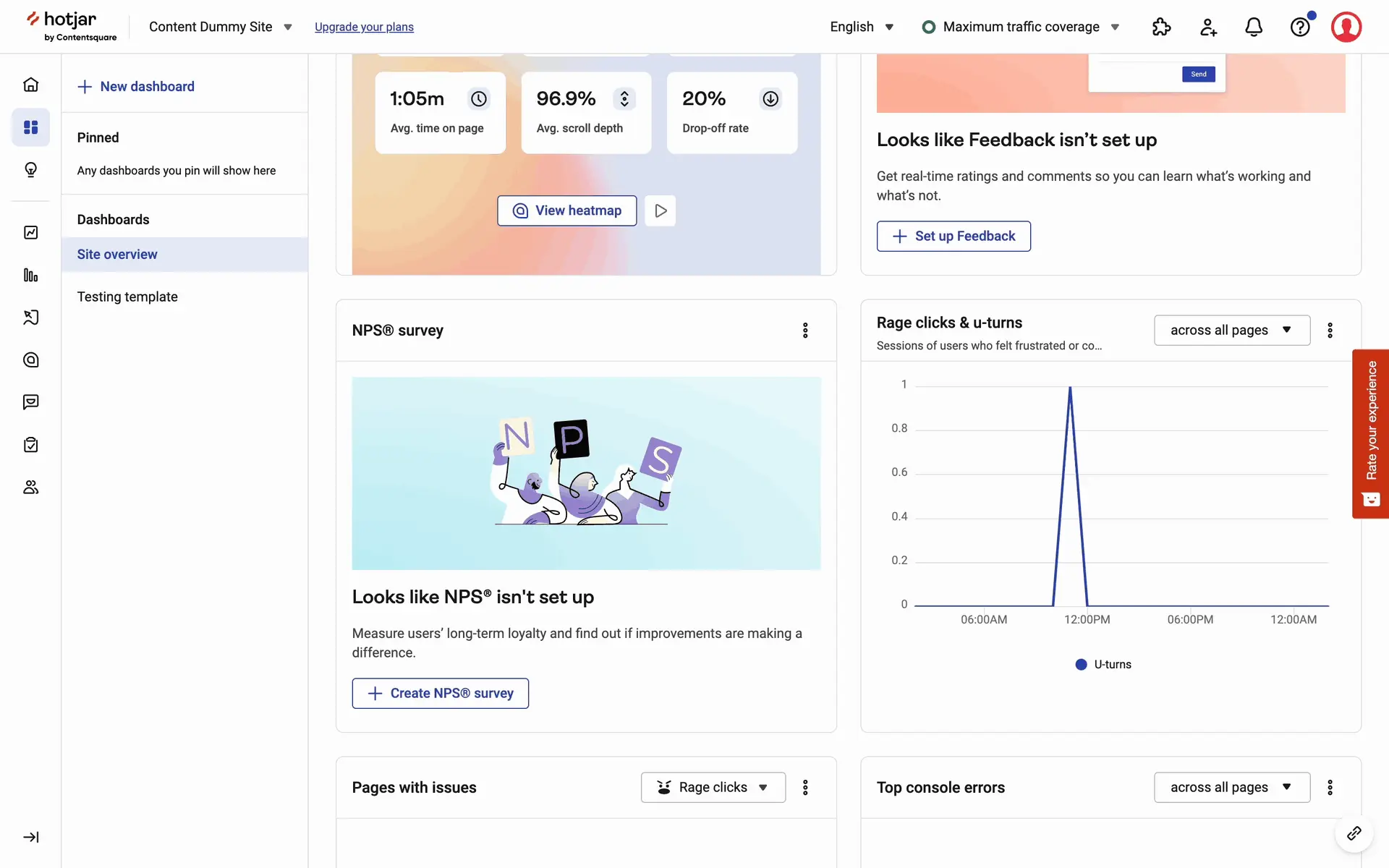The image size is (1389, 868).
Task: Click the Upgrade your plans link
Action: click(x=364, y=27)
